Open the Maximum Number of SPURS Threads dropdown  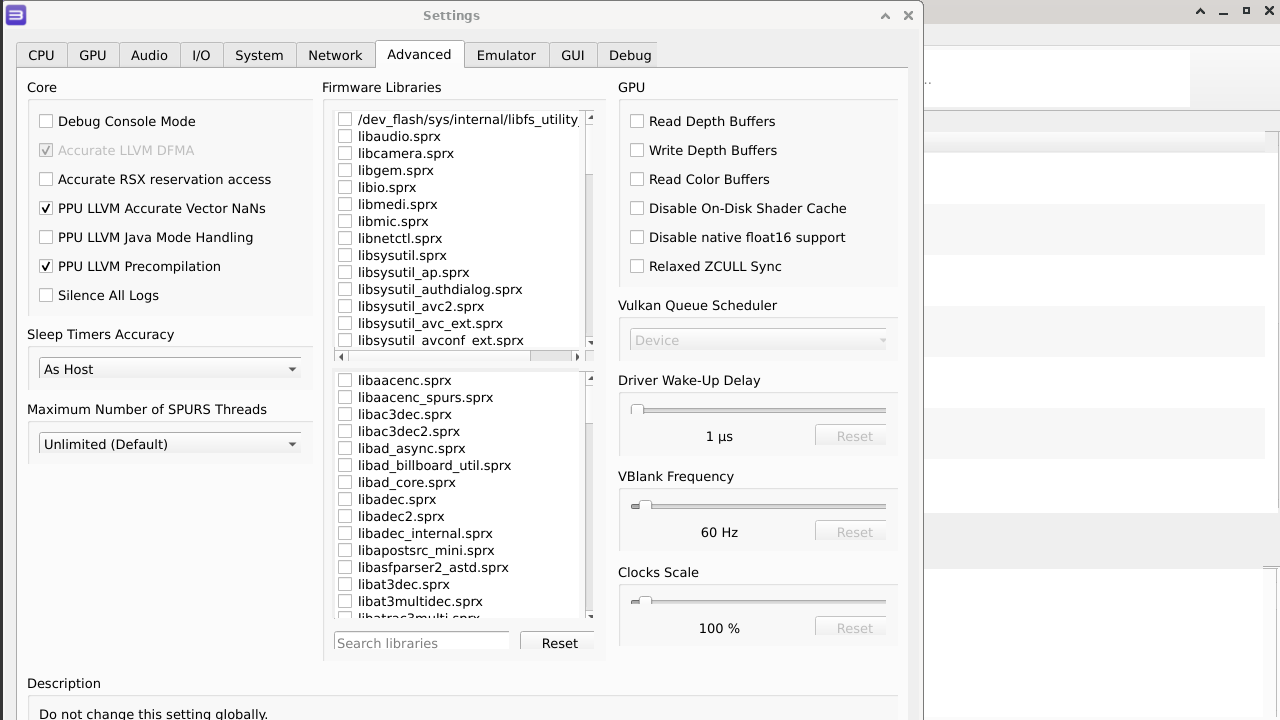169,444
